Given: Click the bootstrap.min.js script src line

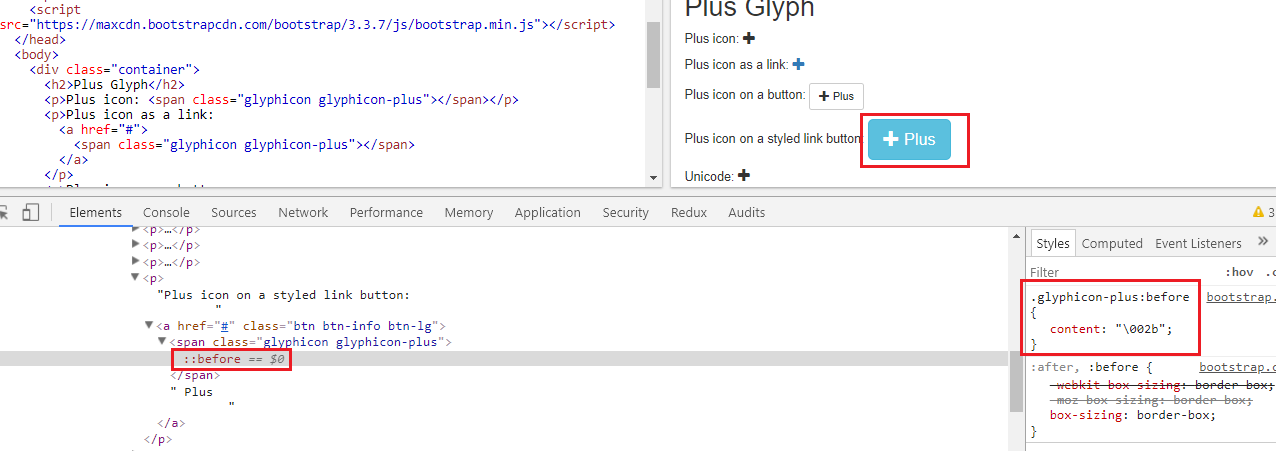Looking at the screenshot, I should (308, 24).
